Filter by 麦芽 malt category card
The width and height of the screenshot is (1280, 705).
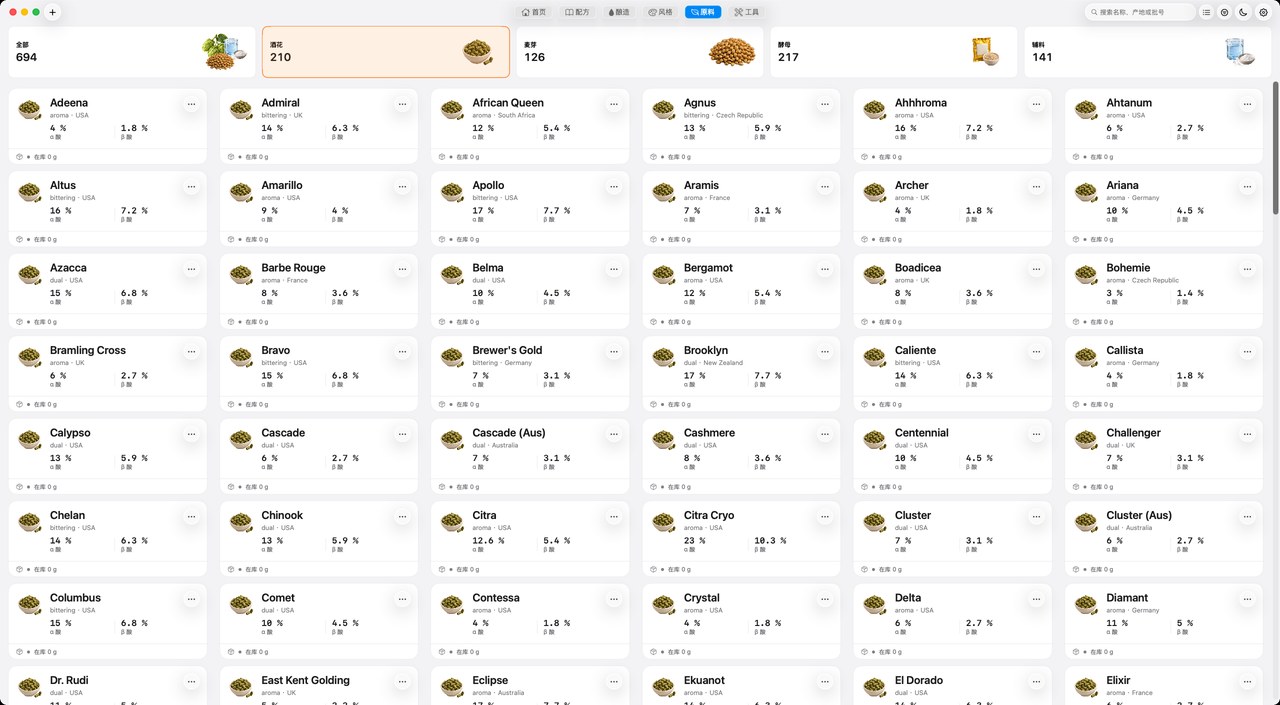click(640, 52)
